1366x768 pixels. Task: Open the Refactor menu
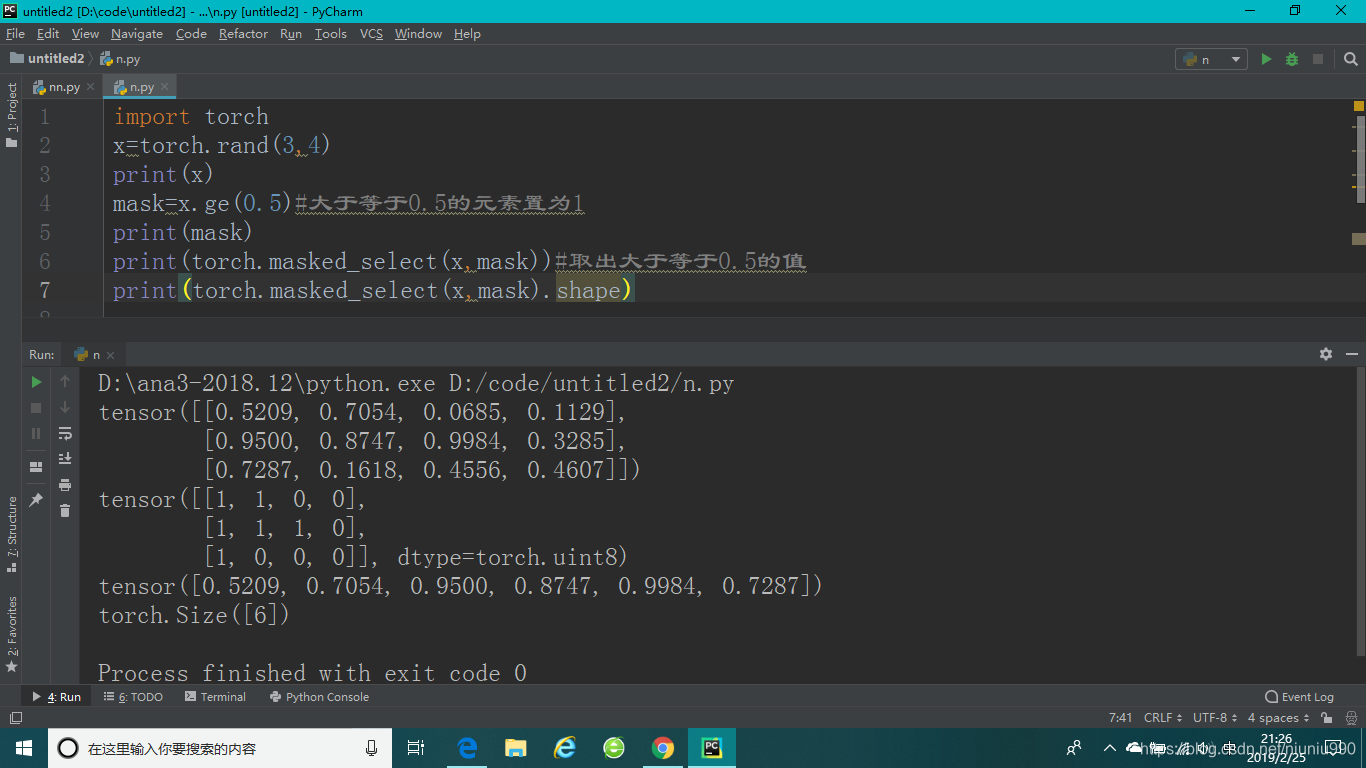[243, 33]
